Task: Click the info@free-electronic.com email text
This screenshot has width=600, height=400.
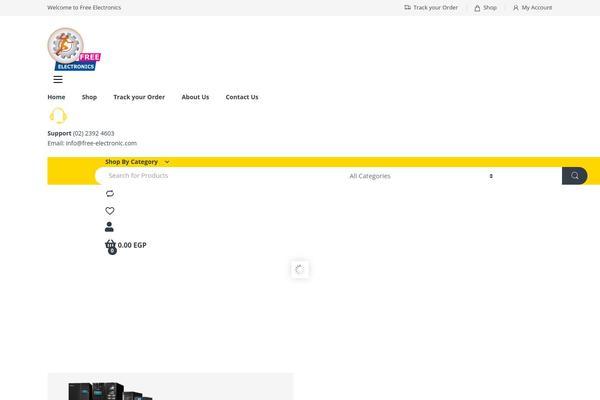Action: (x=101, y=143)
